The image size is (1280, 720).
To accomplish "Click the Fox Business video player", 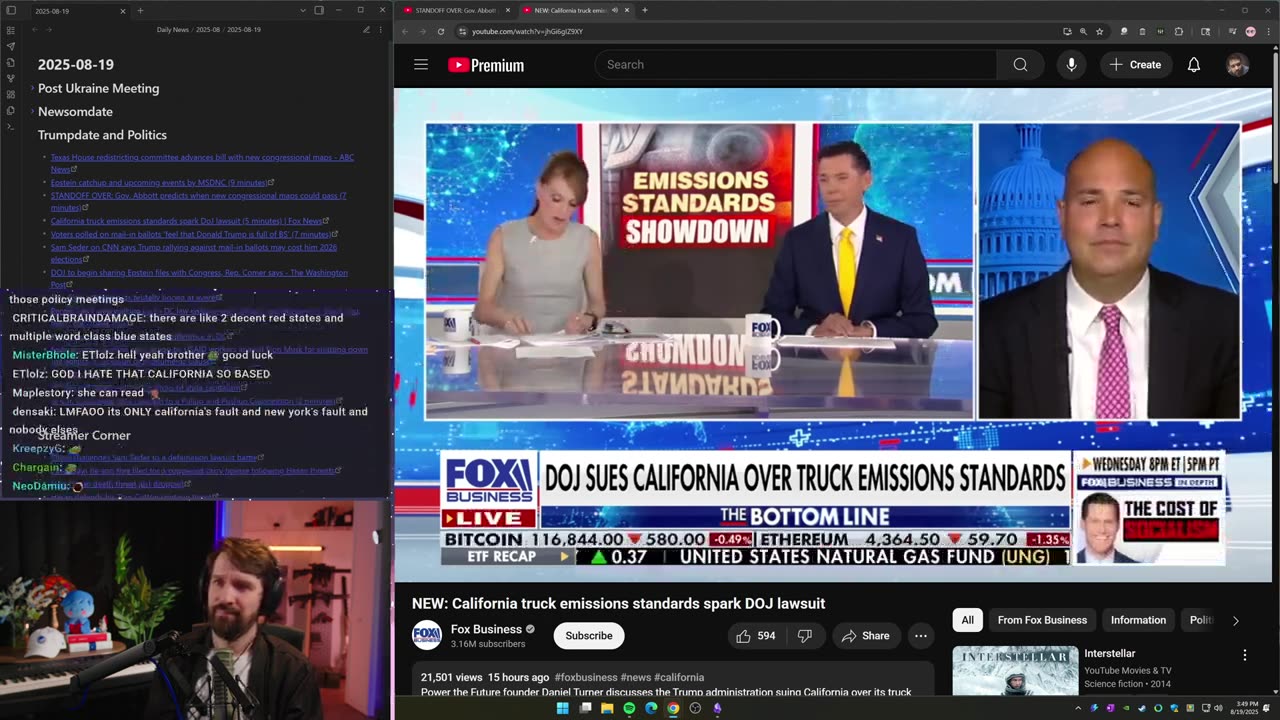I will [x=832, y=335].
